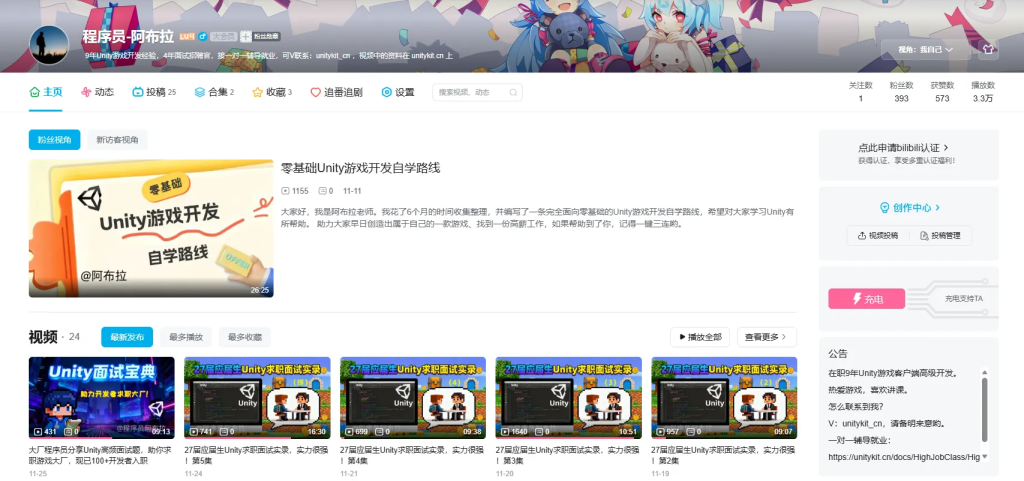Sort videos by 最多播放

pyautogui.click(x=186, y=337)
